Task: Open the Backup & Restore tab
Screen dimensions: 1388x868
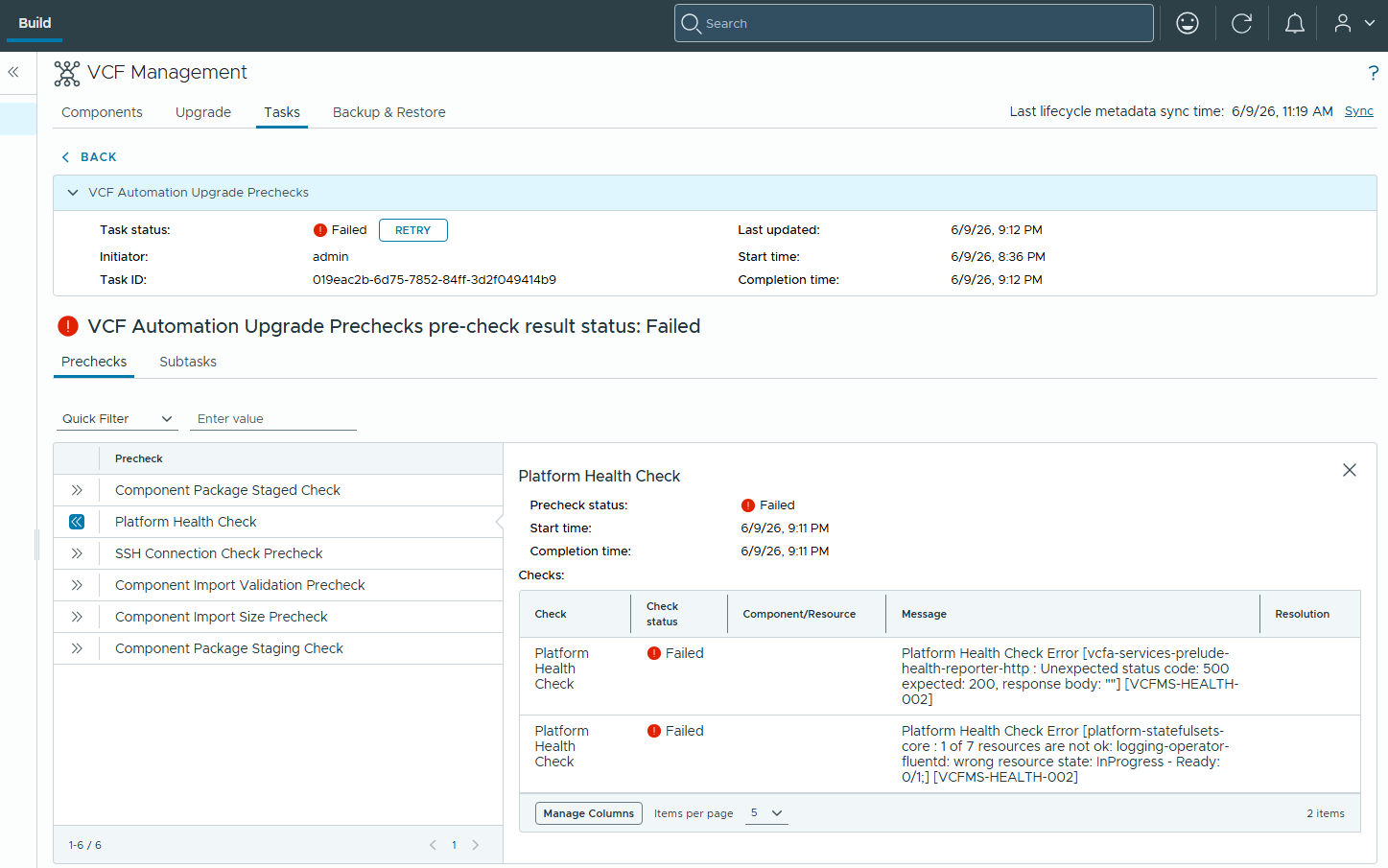Action: (389, 112)
